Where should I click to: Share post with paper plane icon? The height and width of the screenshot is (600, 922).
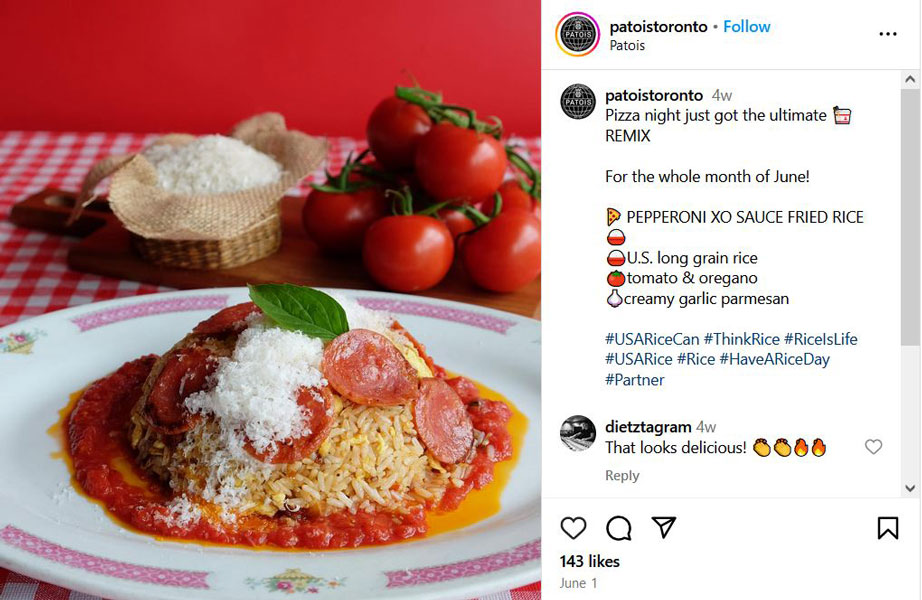pos(664,527)
